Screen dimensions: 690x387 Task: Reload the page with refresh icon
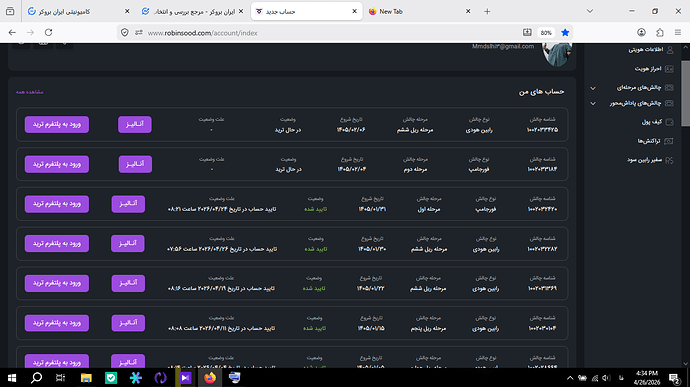(48, 33)
